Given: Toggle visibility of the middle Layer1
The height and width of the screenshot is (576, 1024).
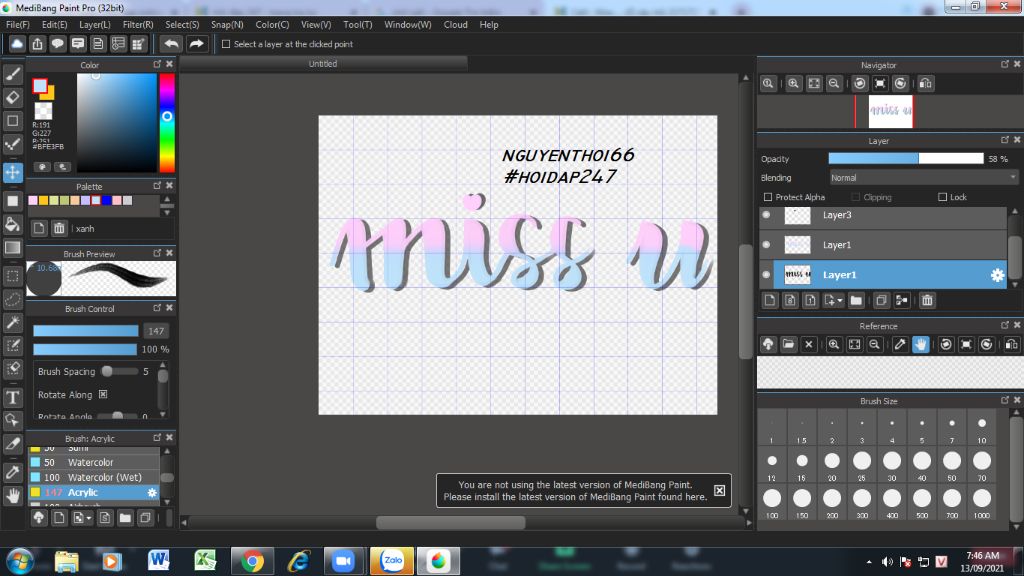Looking at the screenshot, I should click(766, 245).
